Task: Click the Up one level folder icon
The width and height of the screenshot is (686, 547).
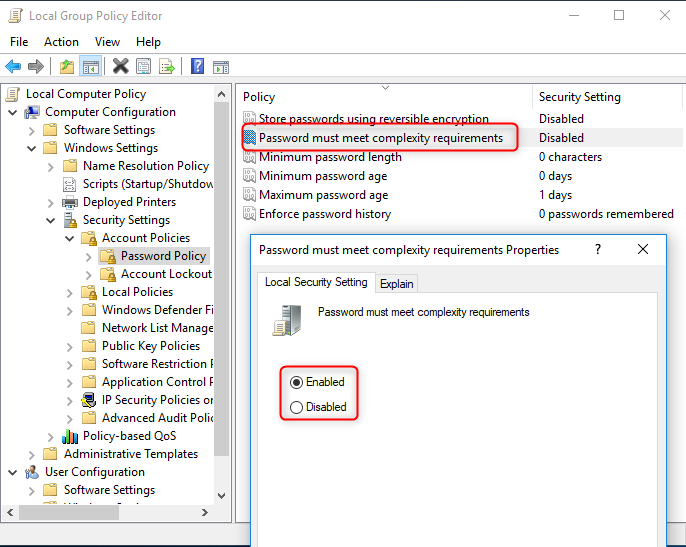Action: point(66,67)
